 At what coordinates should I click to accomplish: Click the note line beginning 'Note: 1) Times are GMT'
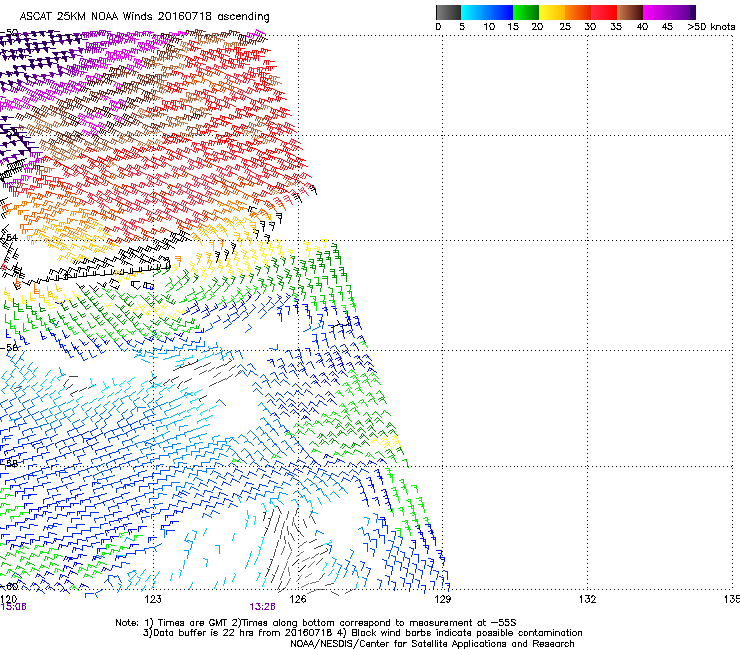316,623
